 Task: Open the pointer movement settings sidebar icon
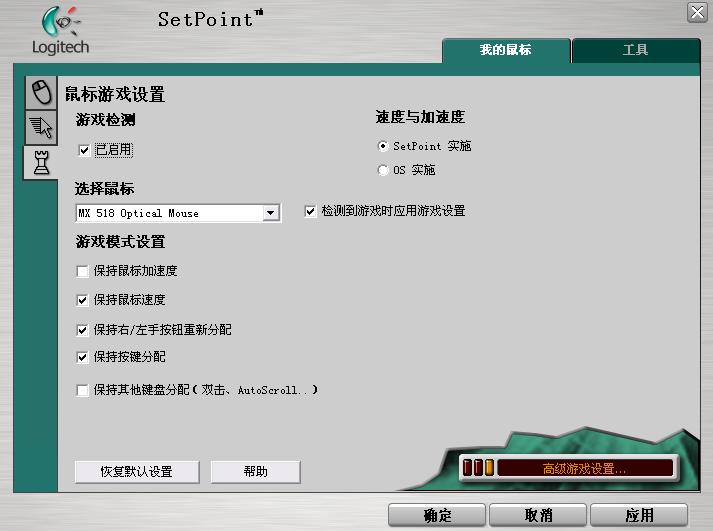pyautogui.click(x=40, y=127)
